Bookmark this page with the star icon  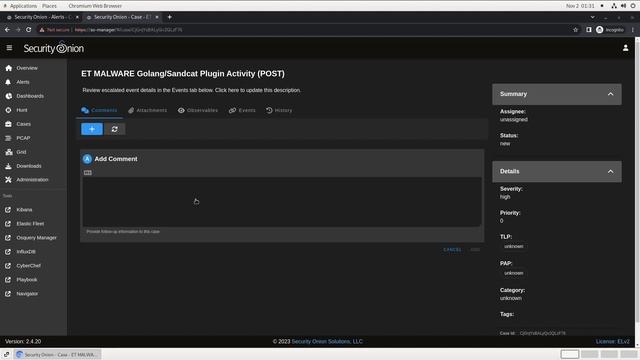click(576, 30)
